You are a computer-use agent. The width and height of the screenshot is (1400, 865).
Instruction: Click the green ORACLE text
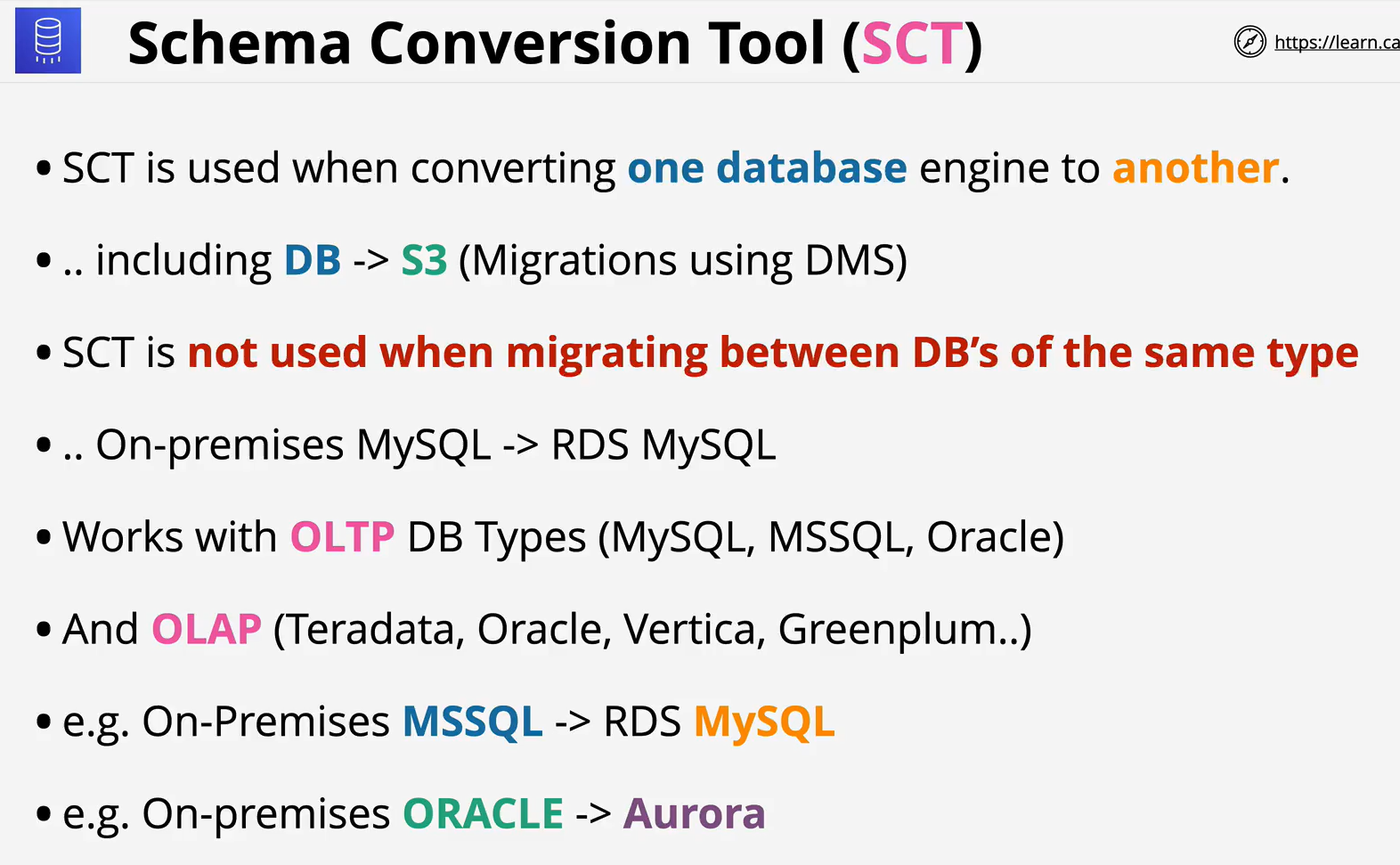[x=484, y=814]
